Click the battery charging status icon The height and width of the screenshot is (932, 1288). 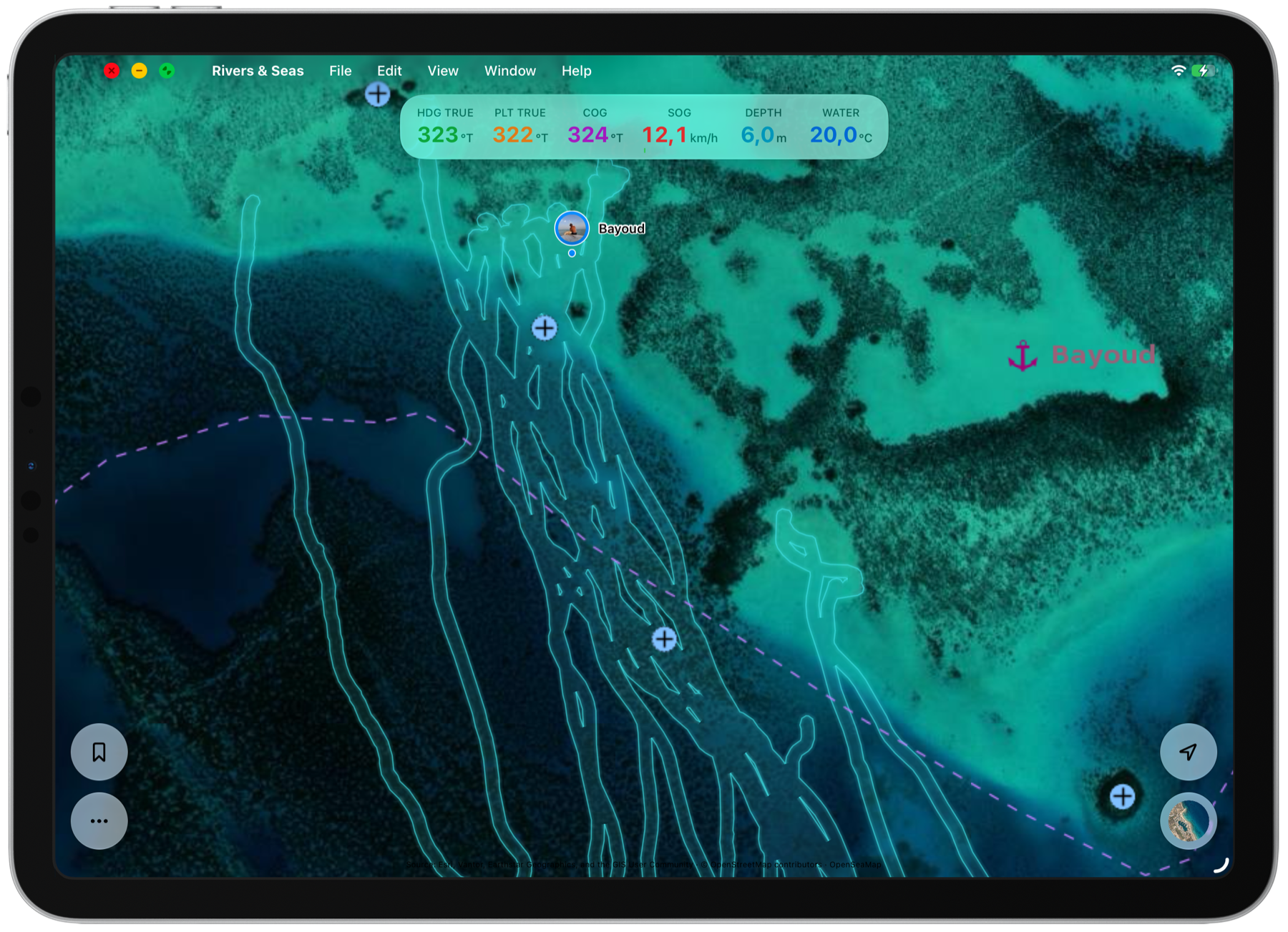[x=1204, y=70]
